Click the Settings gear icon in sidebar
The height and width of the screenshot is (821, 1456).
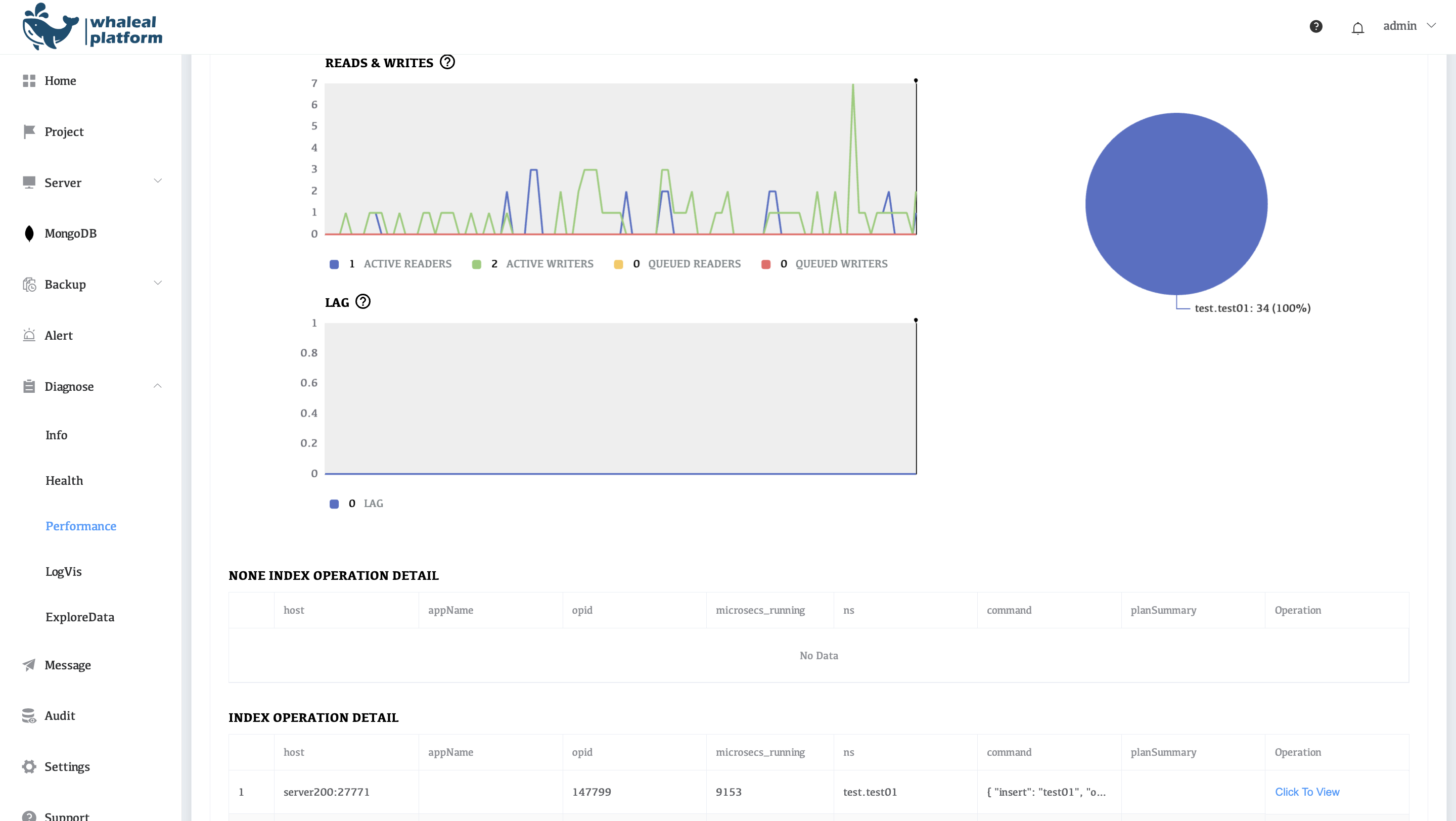click(29, 766)
